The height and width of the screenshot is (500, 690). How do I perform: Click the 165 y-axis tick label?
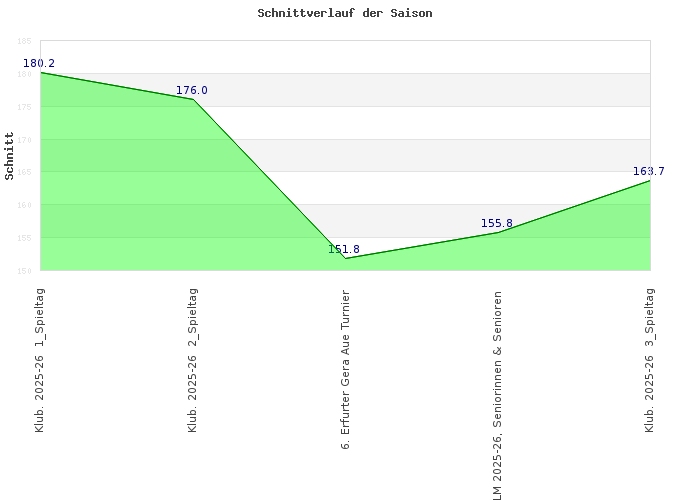click(23, 173)
